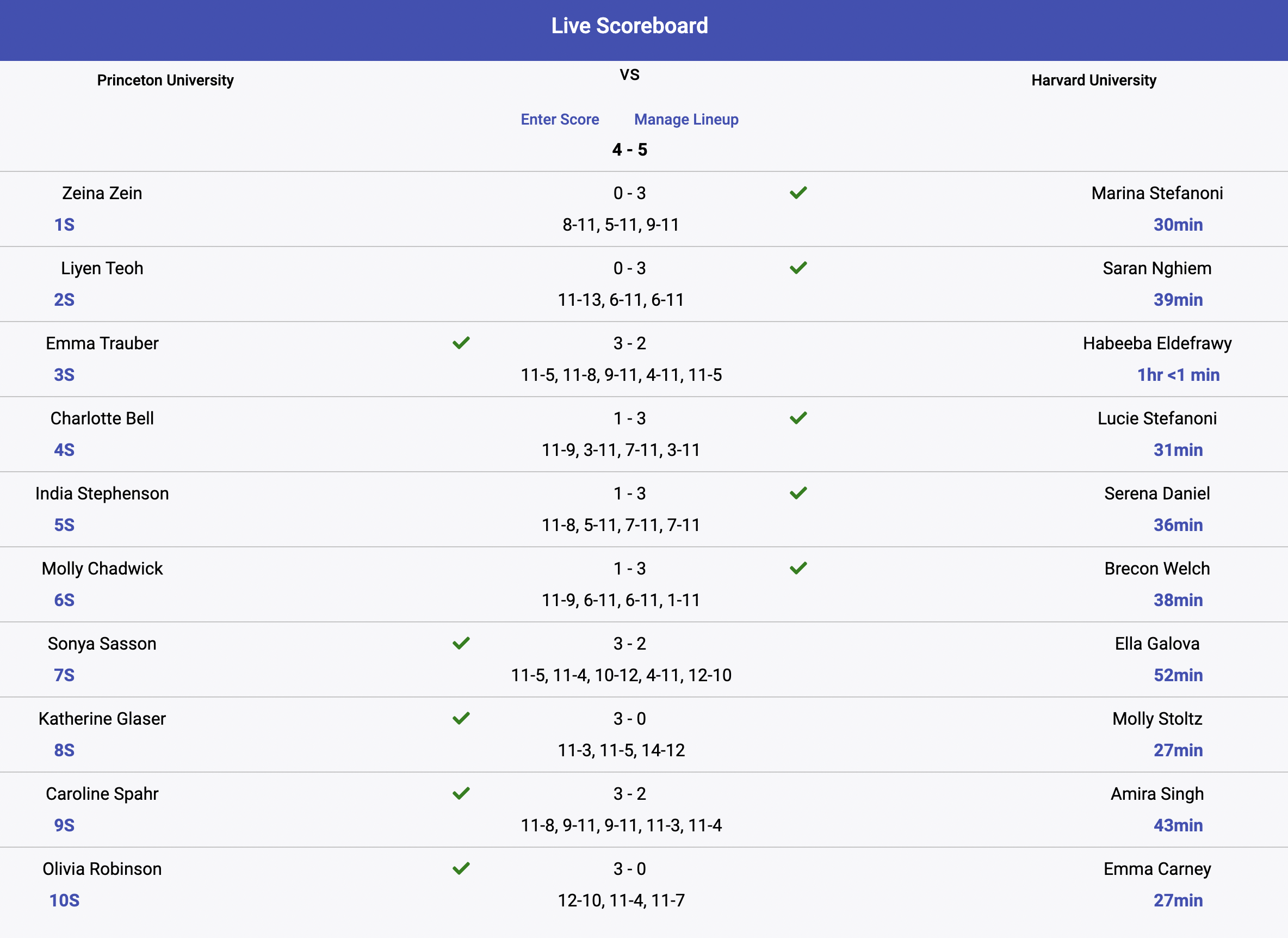
Task: Click the green checkmark for Caroline Spahr
Action: click(x=461, y=793)
